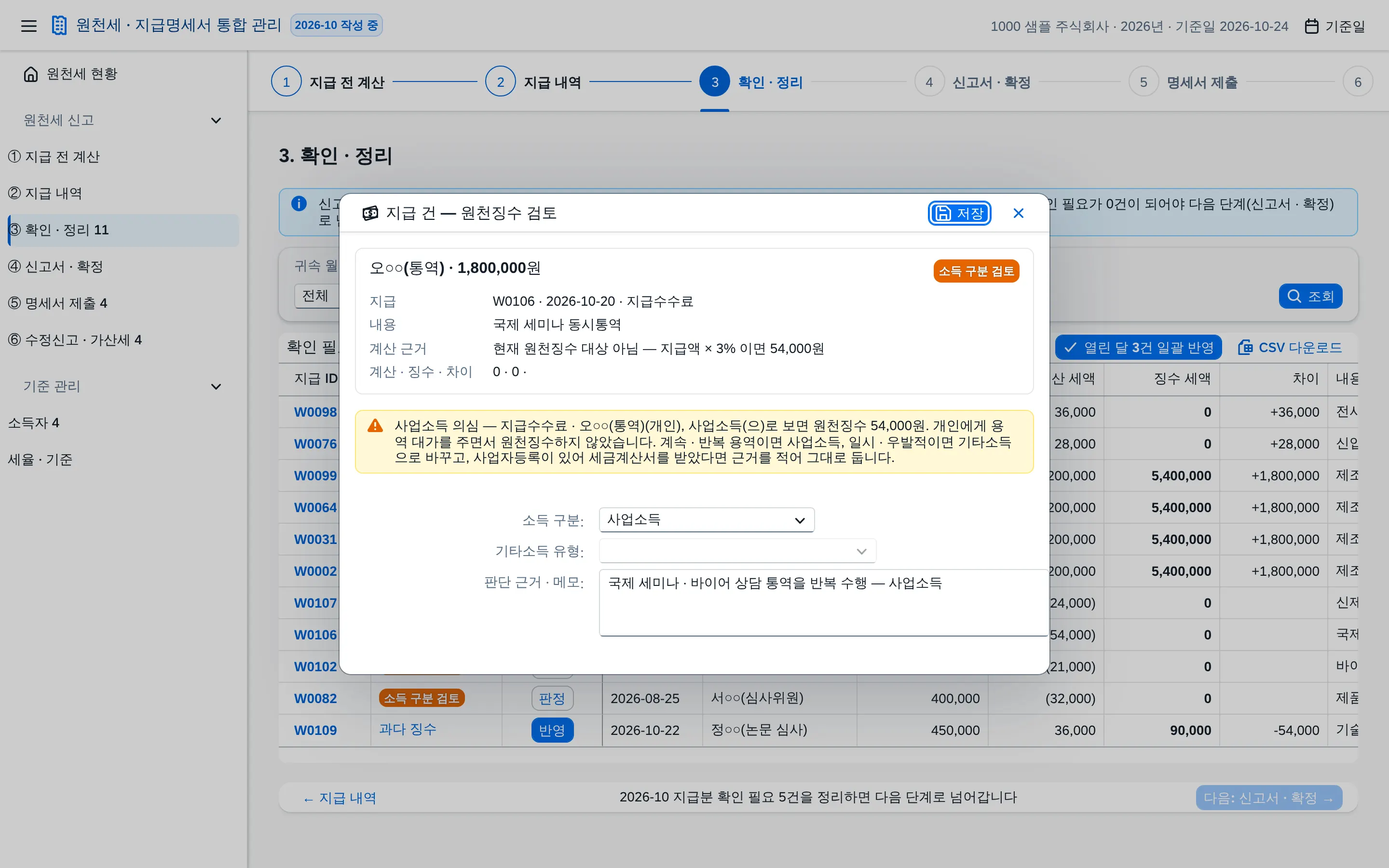The image size is (1389, 868).
Task: Click the 소득 구분 검토 badge in dialog
Action: click(976, 271)
